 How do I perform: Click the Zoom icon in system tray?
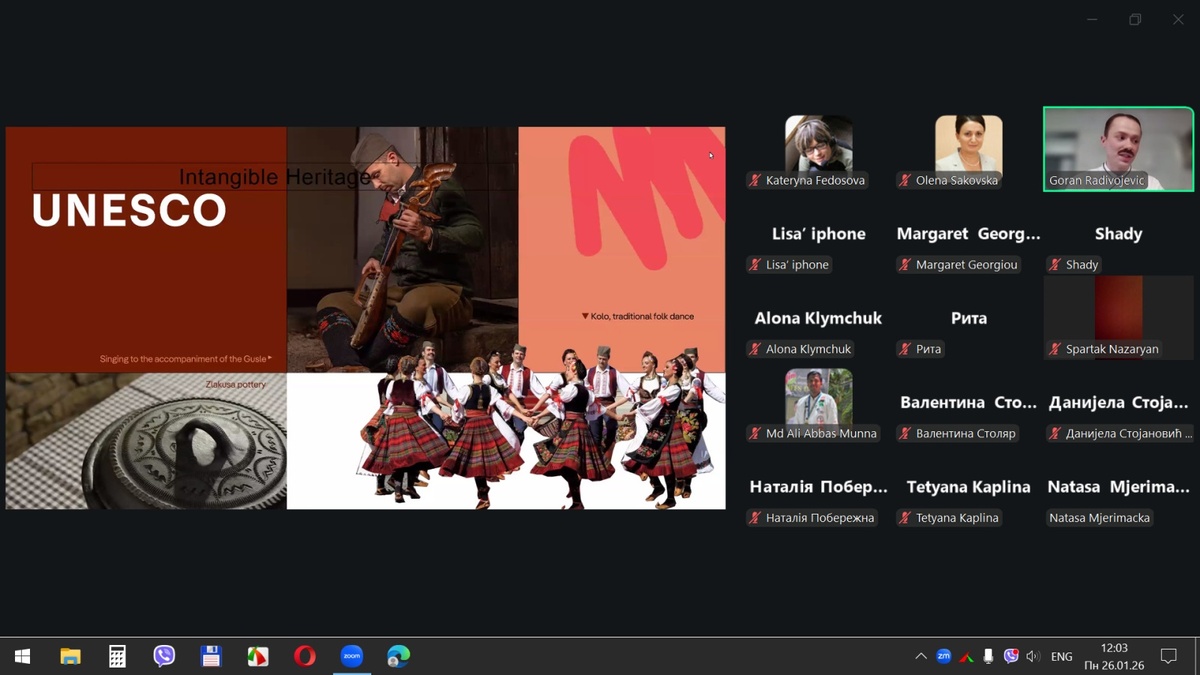[943, 656]
